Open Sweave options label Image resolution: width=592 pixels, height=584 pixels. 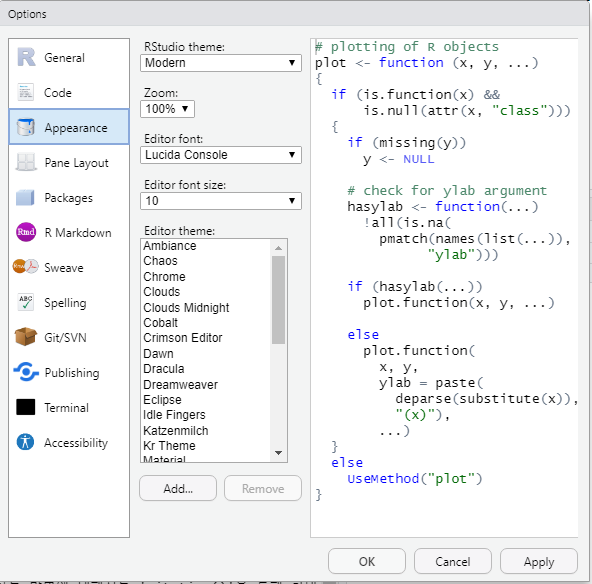[64, 268]
